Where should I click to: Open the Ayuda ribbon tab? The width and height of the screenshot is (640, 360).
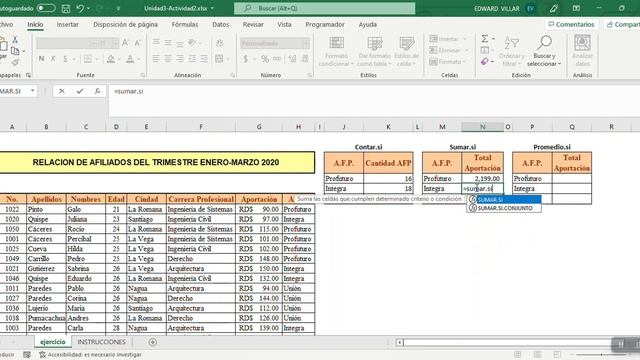point(368,24)
